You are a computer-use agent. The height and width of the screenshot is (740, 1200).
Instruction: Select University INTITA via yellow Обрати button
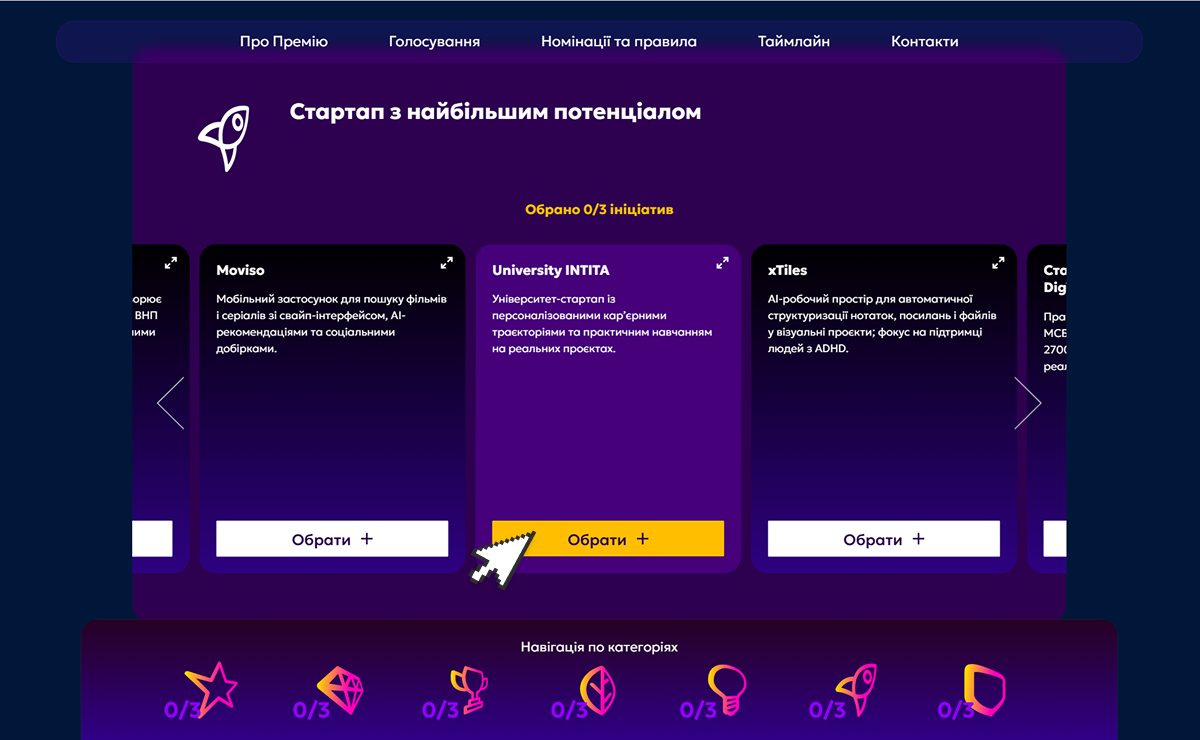tap(608, 539)
